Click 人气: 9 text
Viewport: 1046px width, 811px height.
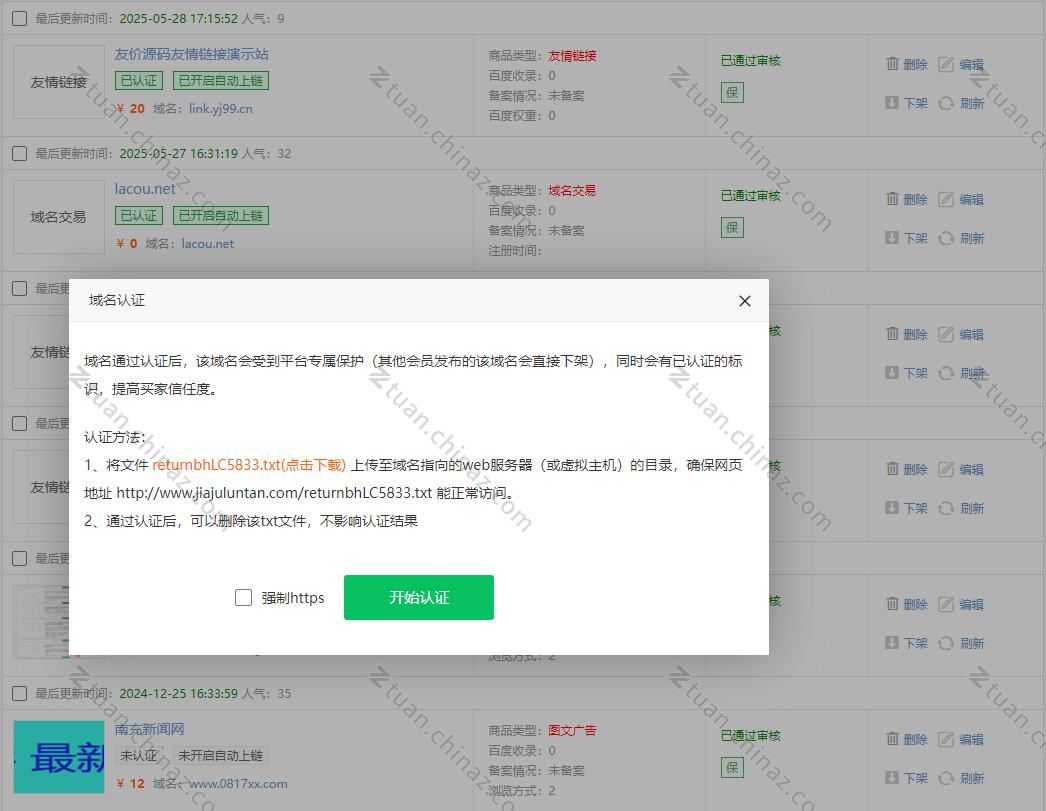(x=263, y=19)
